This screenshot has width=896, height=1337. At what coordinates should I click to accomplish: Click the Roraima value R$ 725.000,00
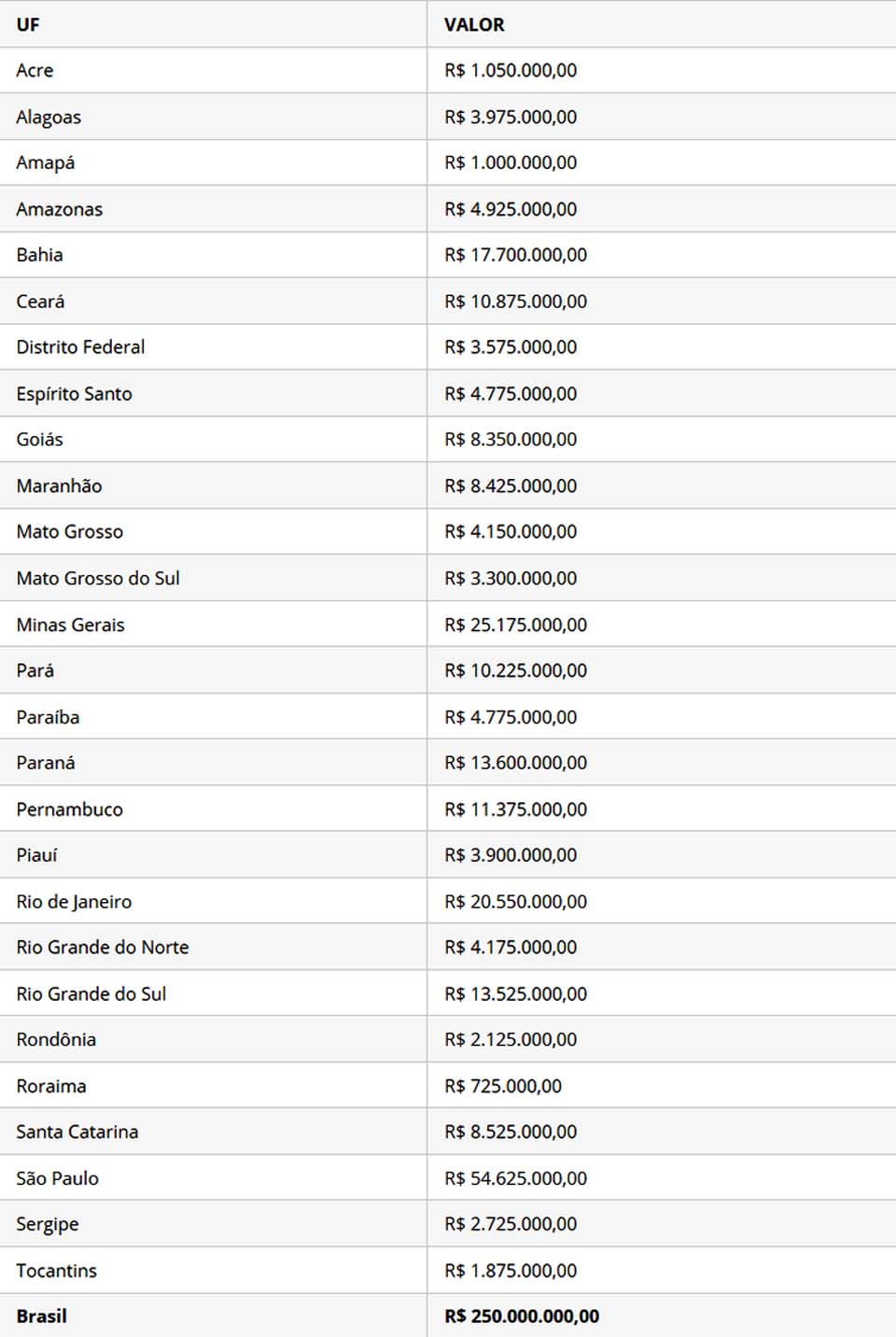click(x=503, y=1086)
